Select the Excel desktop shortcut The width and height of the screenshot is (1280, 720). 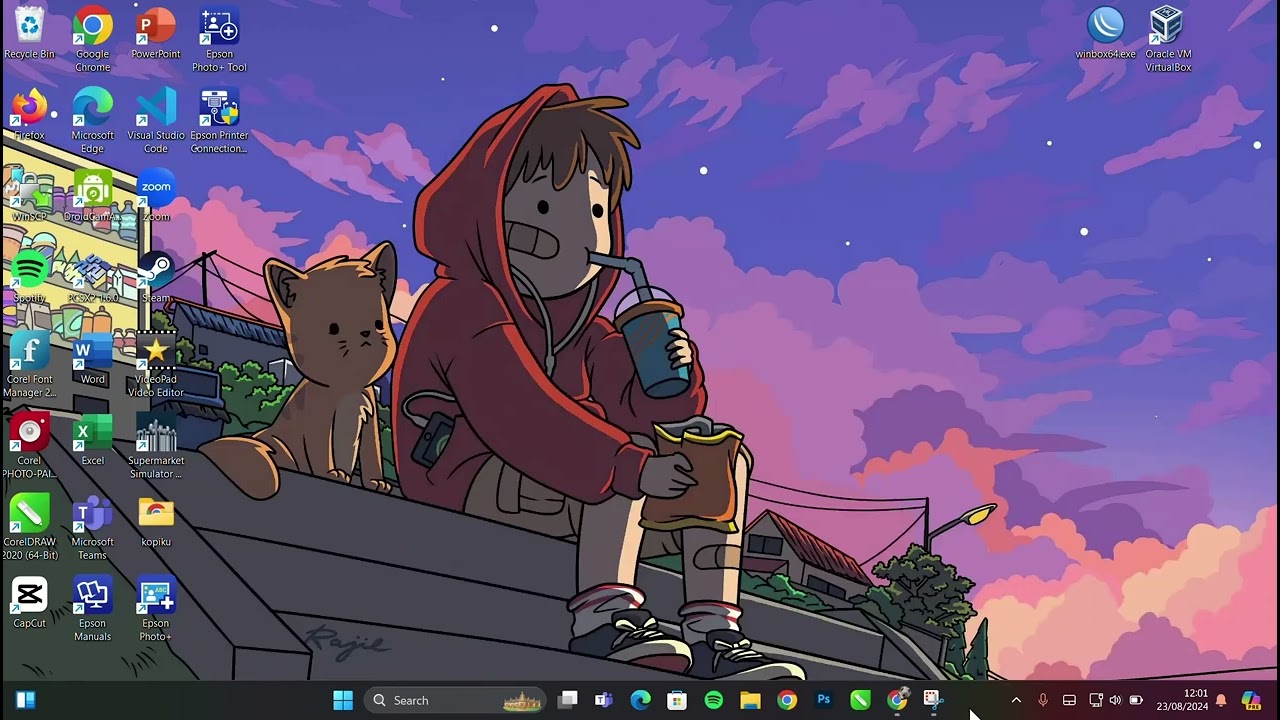[92, 439]
